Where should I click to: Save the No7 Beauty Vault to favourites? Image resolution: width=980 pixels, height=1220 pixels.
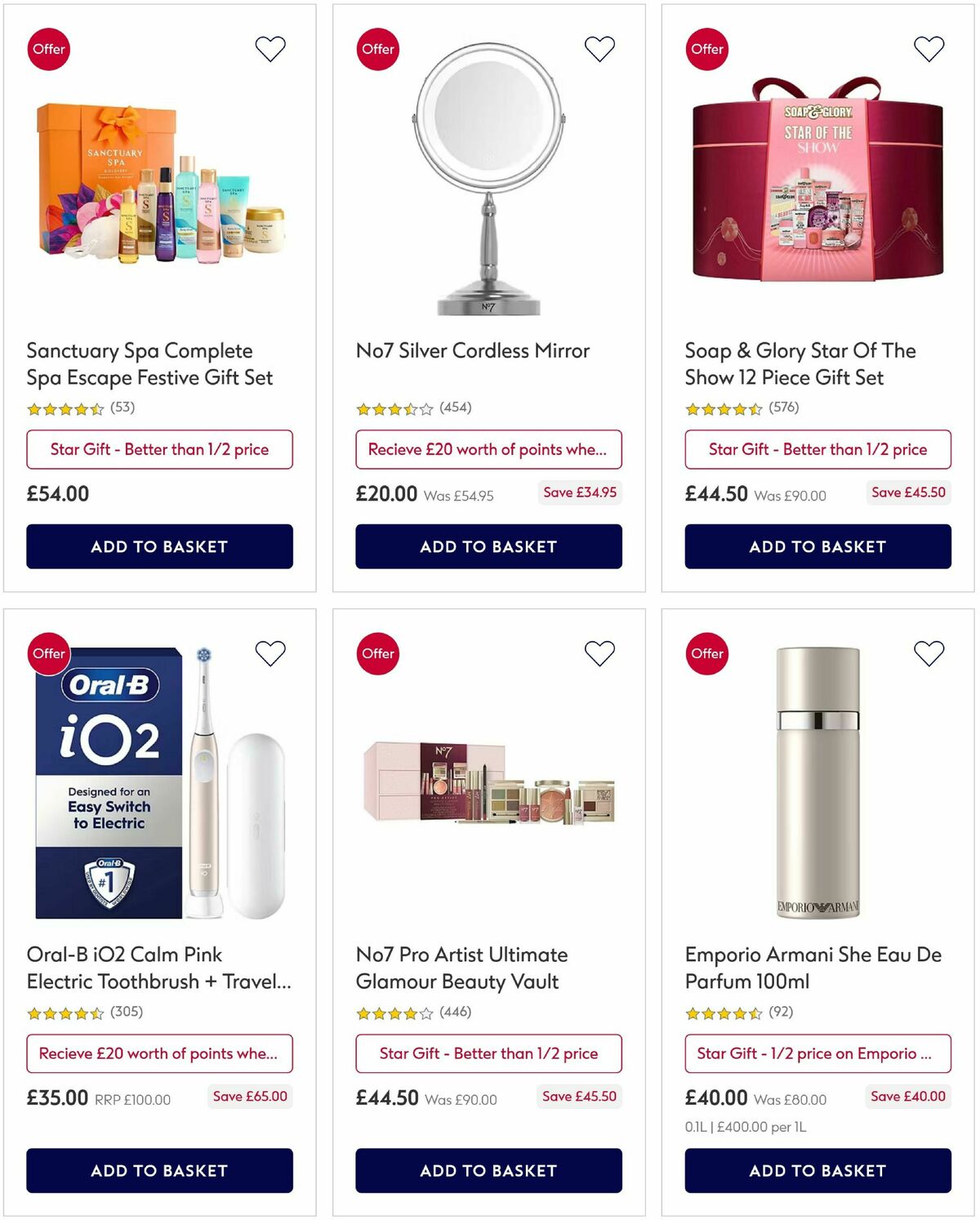599,653
